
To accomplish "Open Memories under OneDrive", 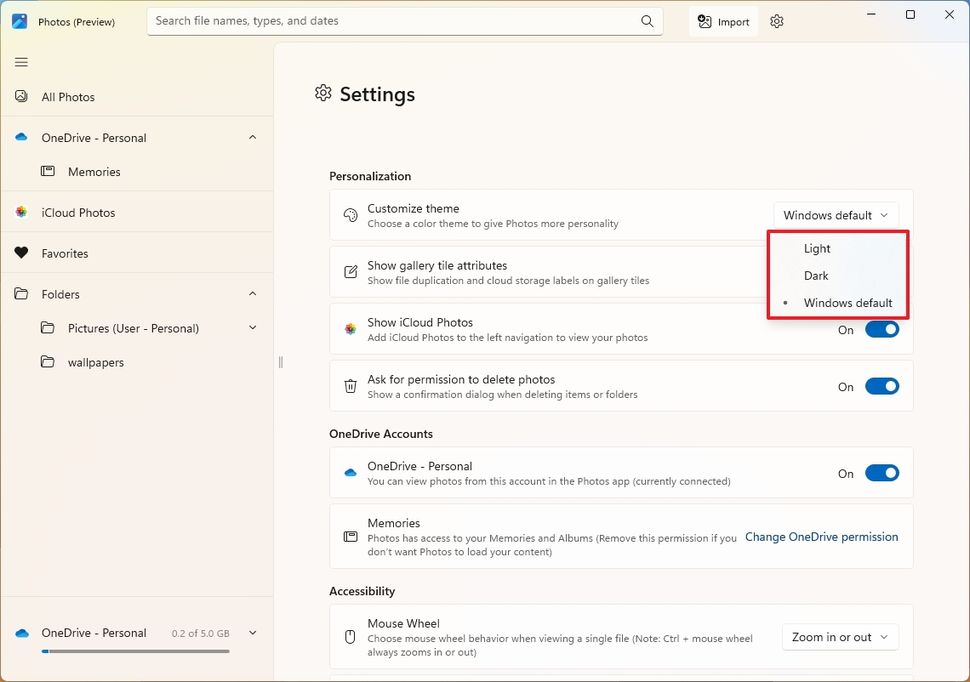I will coord(94,172).
